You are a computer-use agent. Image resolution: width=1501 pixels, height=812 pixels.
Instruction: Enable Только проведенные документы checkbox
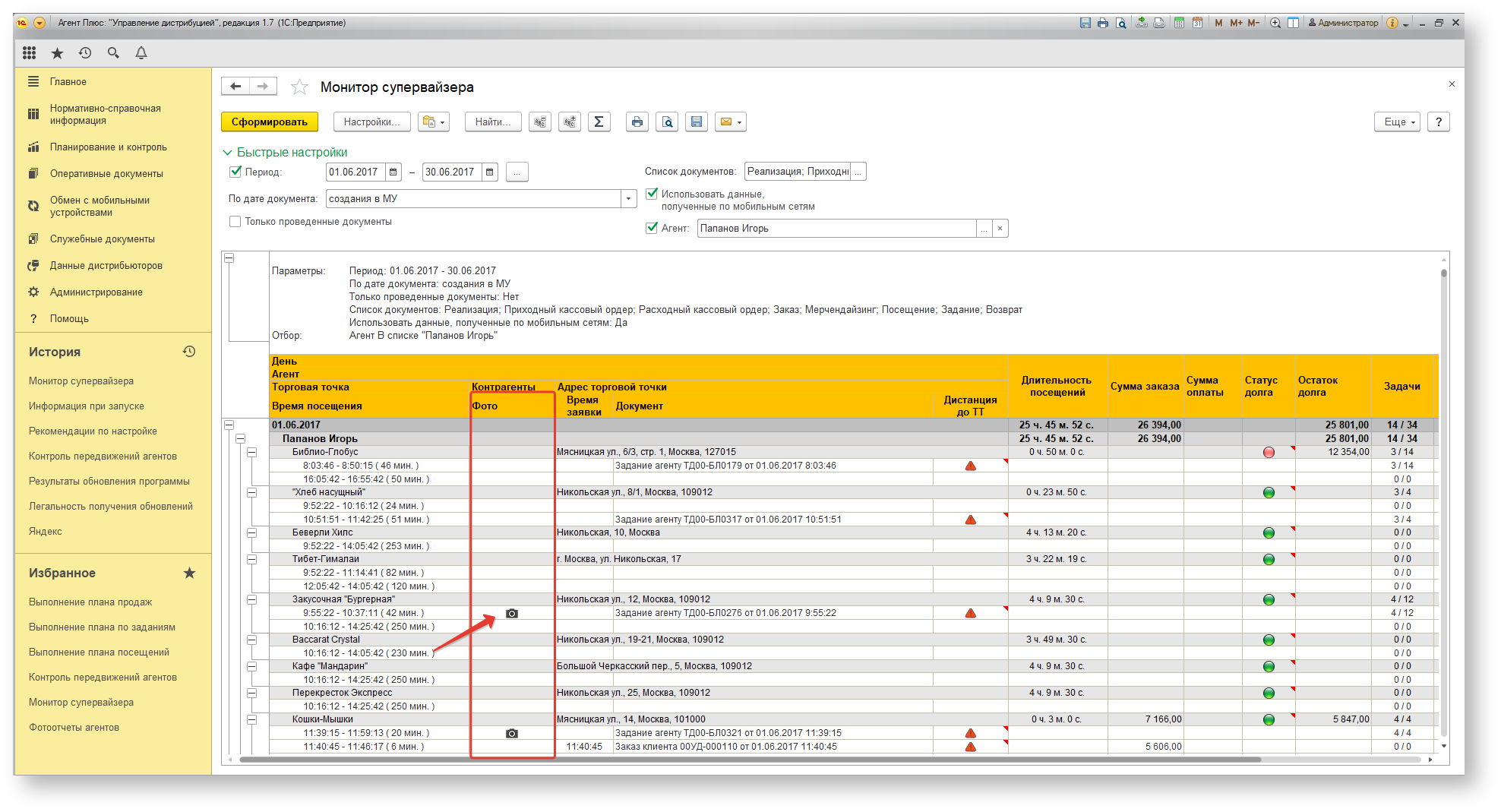click(235, 221)
